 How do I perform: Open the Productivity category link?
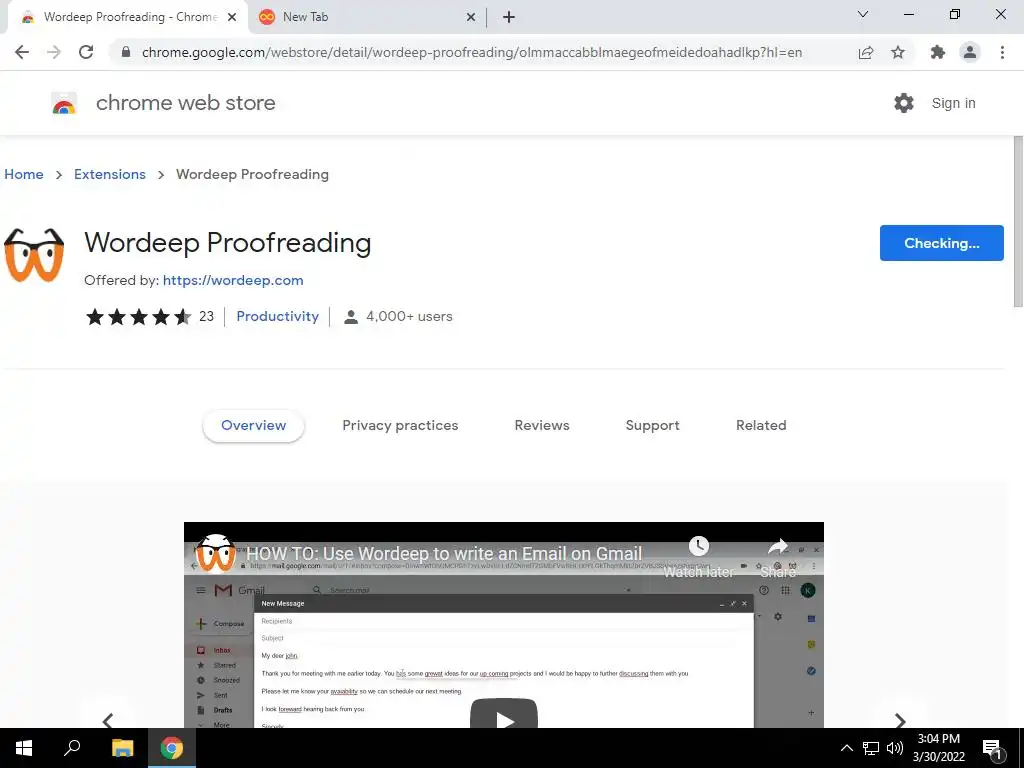(x=278, y=316)
